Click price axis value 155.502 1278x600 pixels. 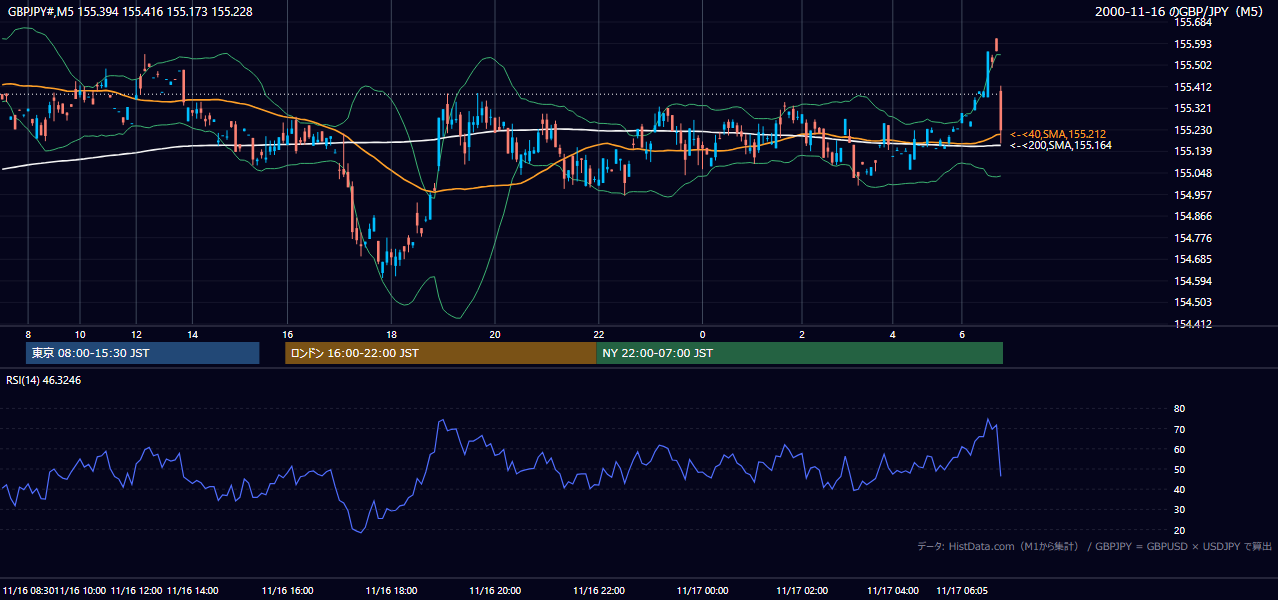click(1192, 65)
